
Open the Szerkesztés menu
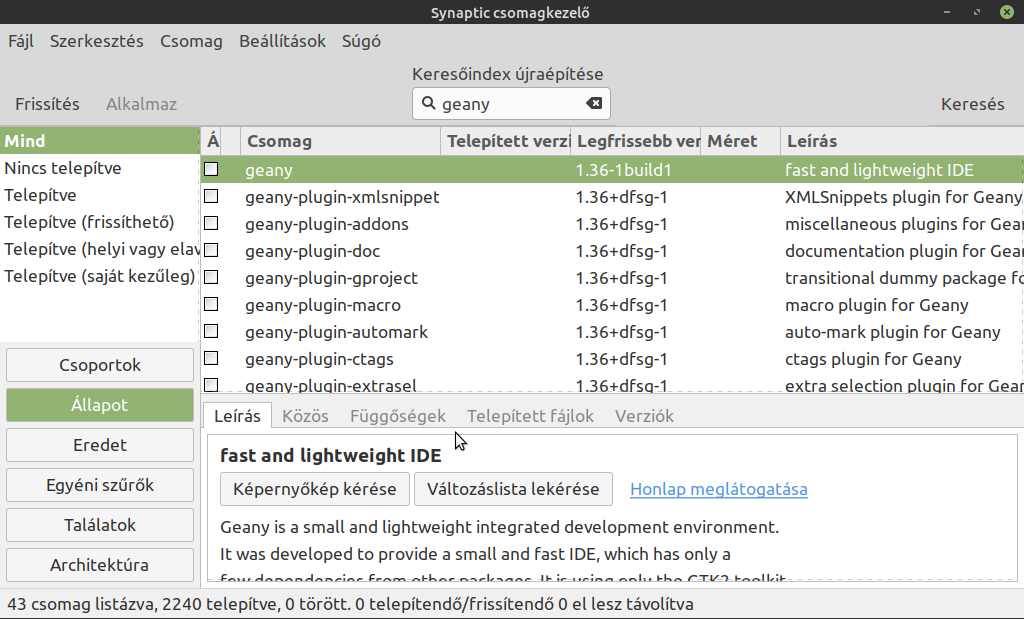click(x=97, y=41)
